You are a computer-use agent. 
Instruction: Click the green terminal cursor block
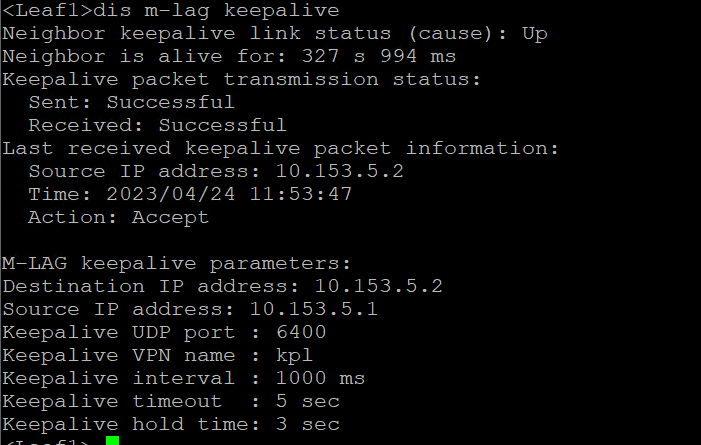click(x=112, y=441)
